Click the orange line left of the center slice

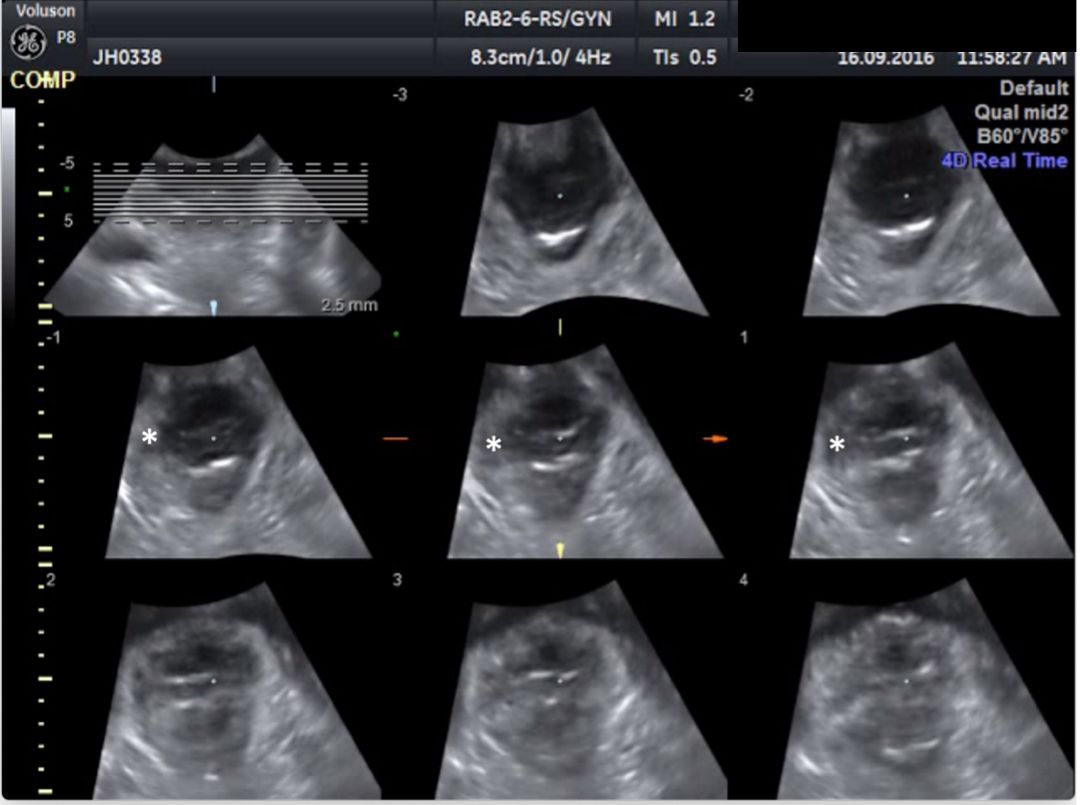395,438
